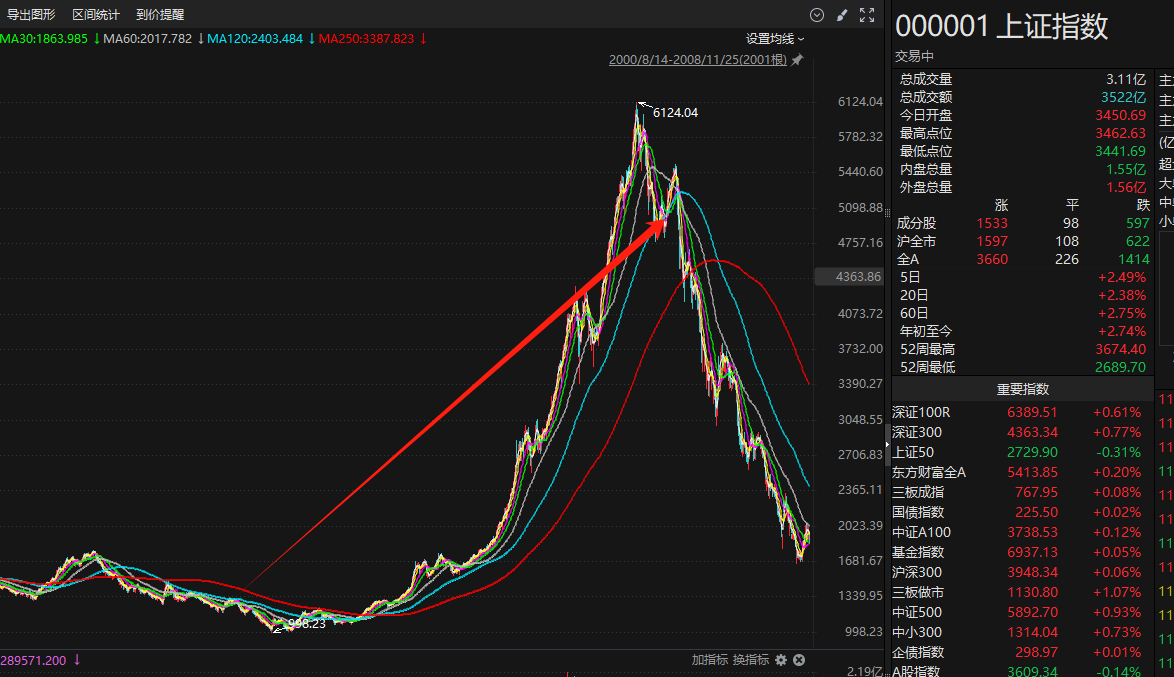This screenshot has height=677, width=1174.
Task: Click the 000001 上证指数 title
Action: (x=1001, y=26)
